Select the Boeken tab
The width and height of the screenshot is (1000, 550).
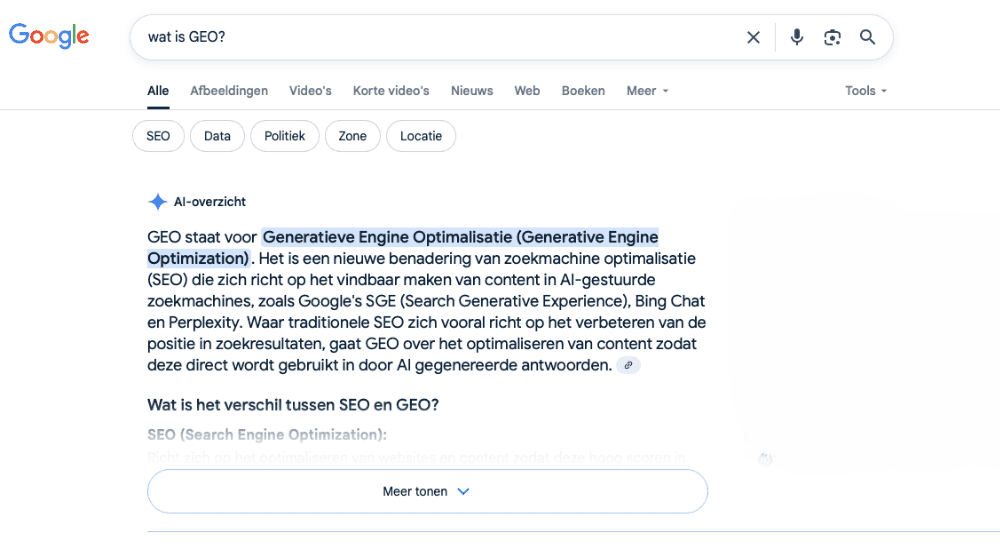[x=583, y=91]
